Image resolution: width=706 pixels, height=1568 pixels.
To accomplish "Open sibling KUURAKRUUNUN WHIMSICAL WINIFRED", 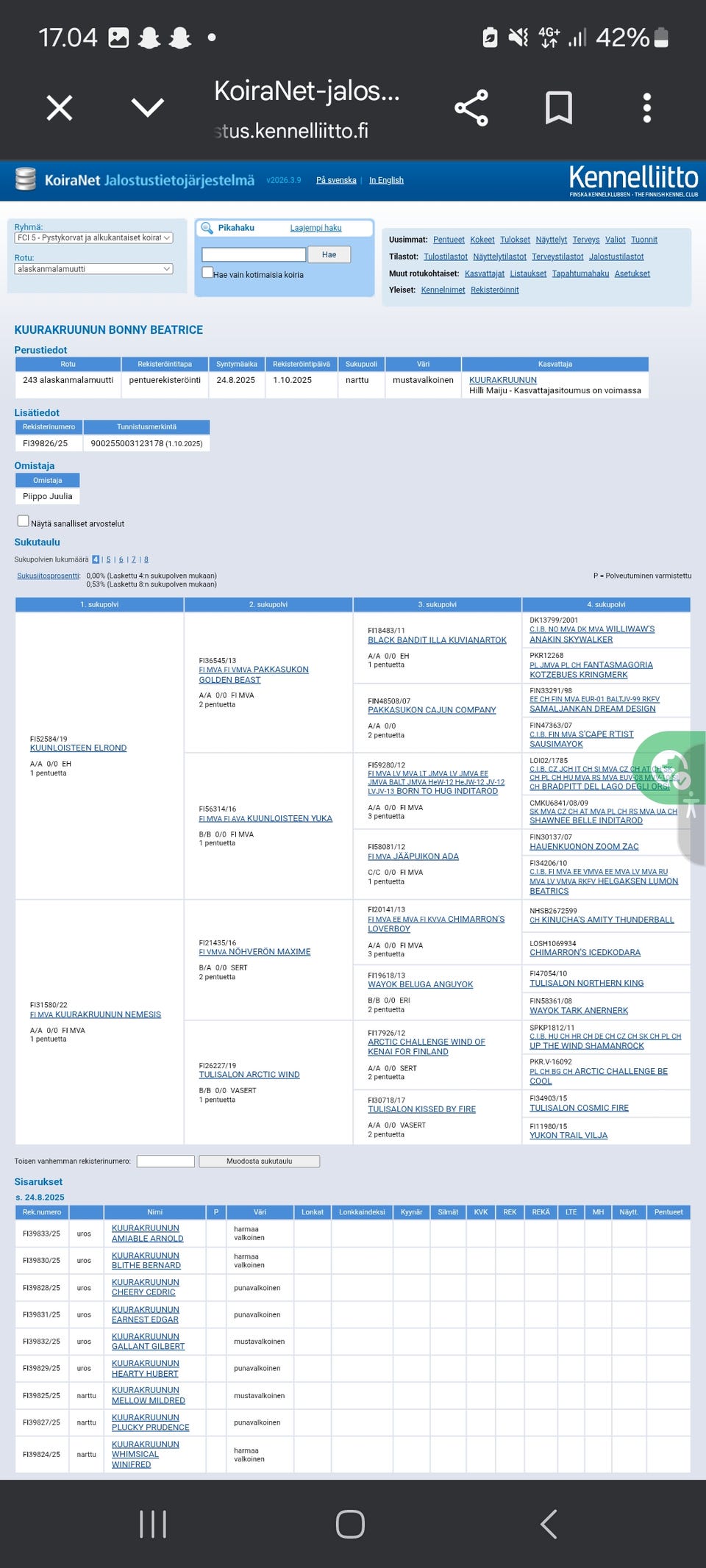I will [x=146, y=1454].
